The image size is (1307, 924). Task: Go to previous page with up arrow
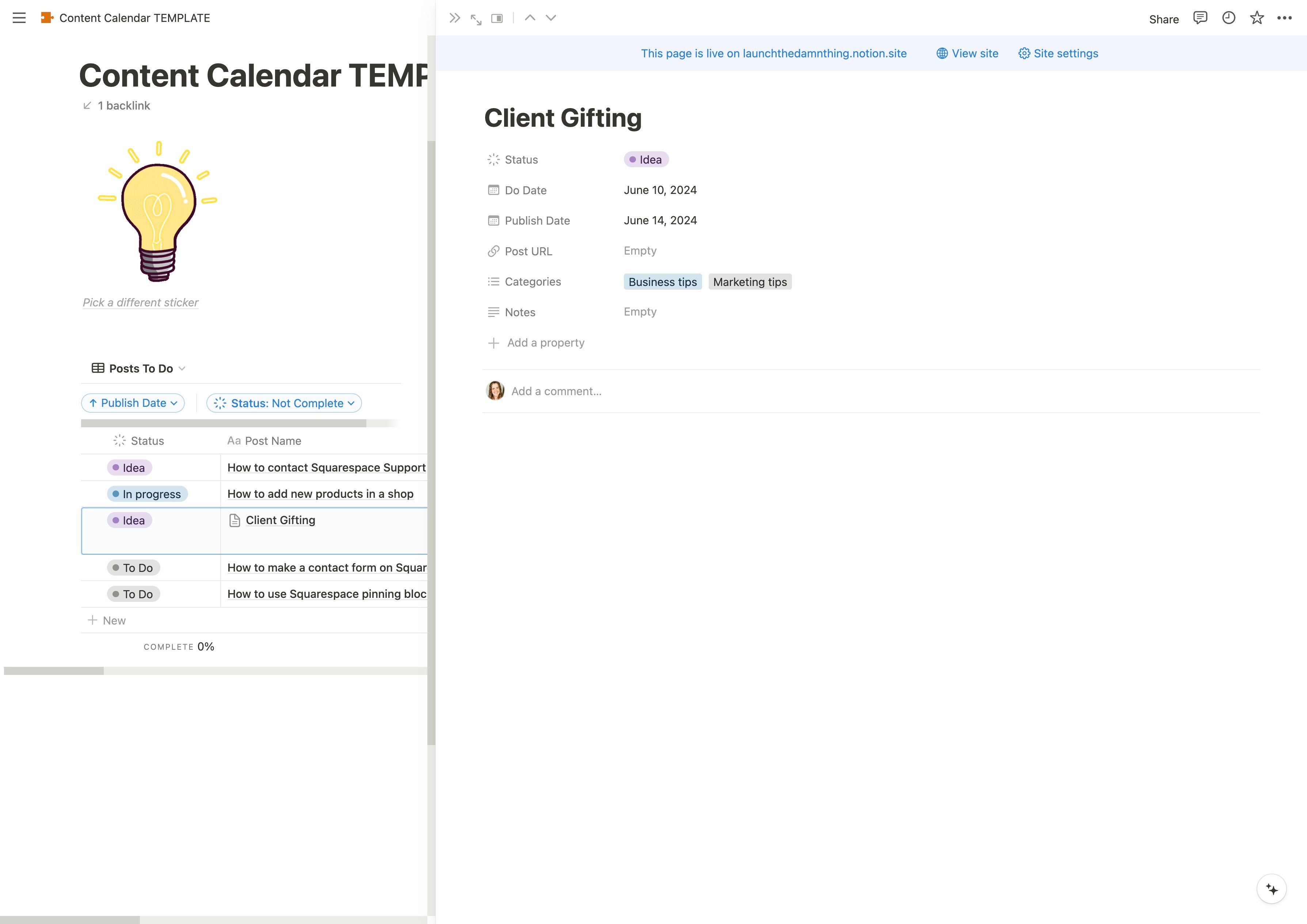coord(530,18)
